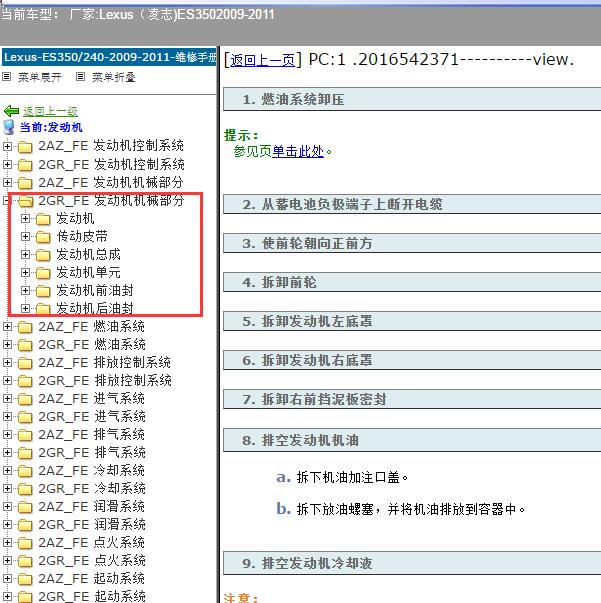Screen dimensions: 601x603
Task: Click the 2AZ_FE 燃油系统 folder icon
Action: pyautogui.click(x=25, y=327)
